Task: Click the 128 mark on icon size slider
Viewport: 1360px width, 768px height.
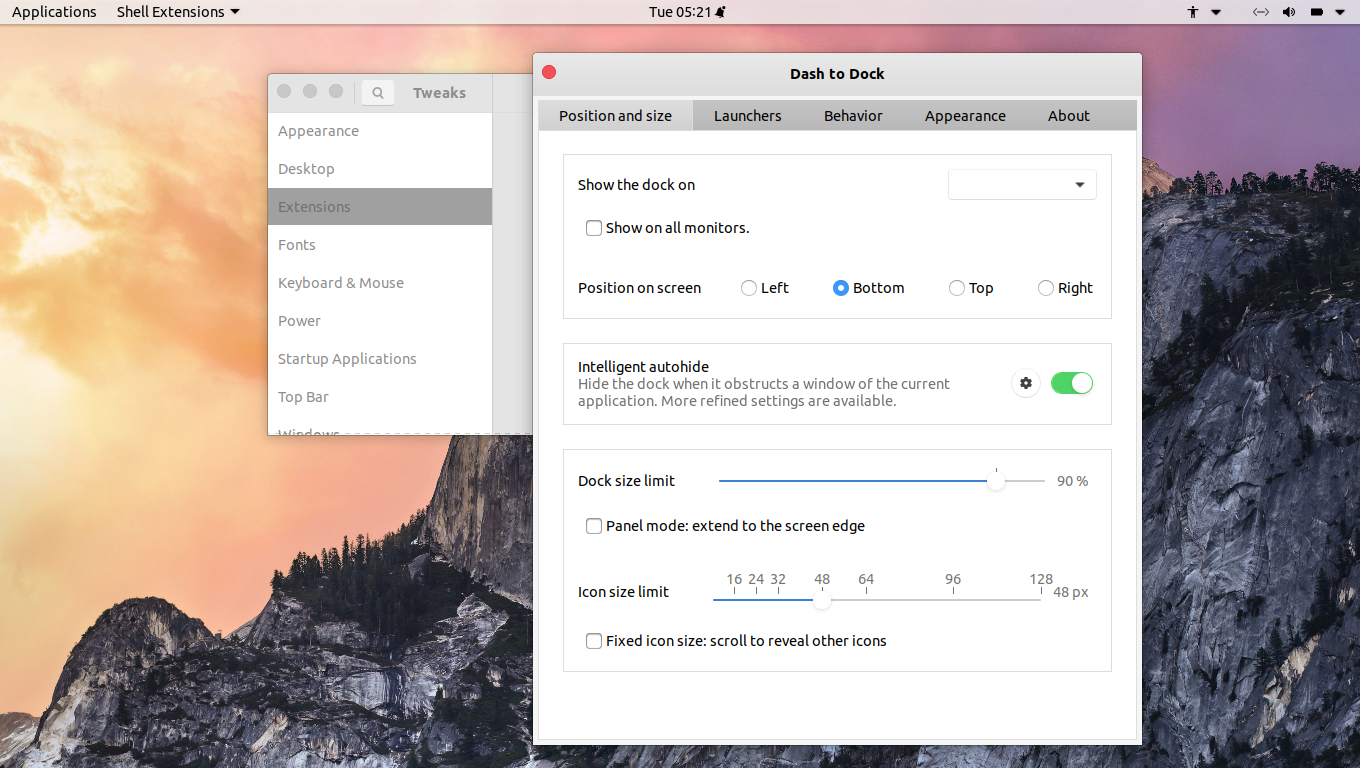Action: pyautogui.click(x=1041, y=579)
